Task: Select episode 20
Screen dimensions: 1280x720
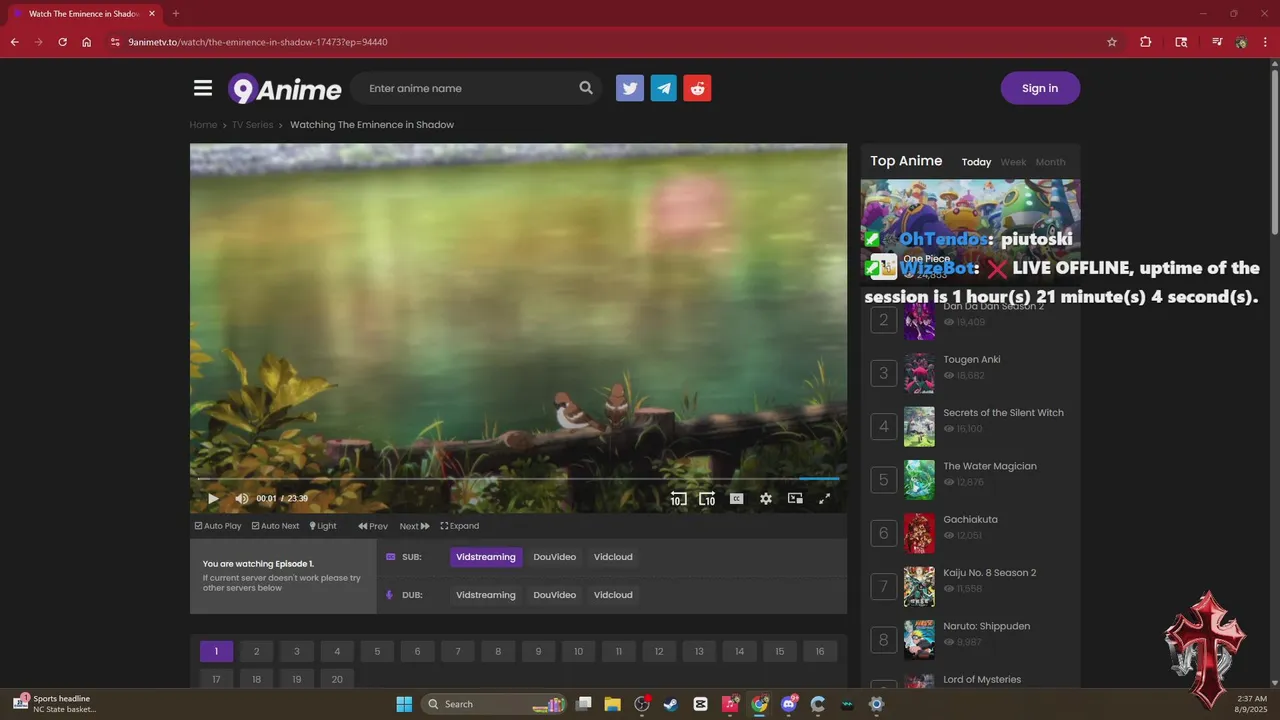Action: tap(337, 679)
